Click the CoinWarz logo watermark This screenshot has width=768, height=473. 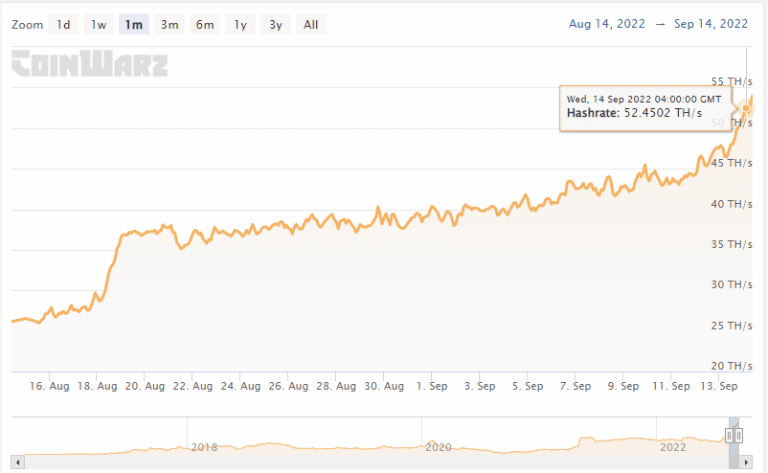pyautogui.click(x=90, y=65)
